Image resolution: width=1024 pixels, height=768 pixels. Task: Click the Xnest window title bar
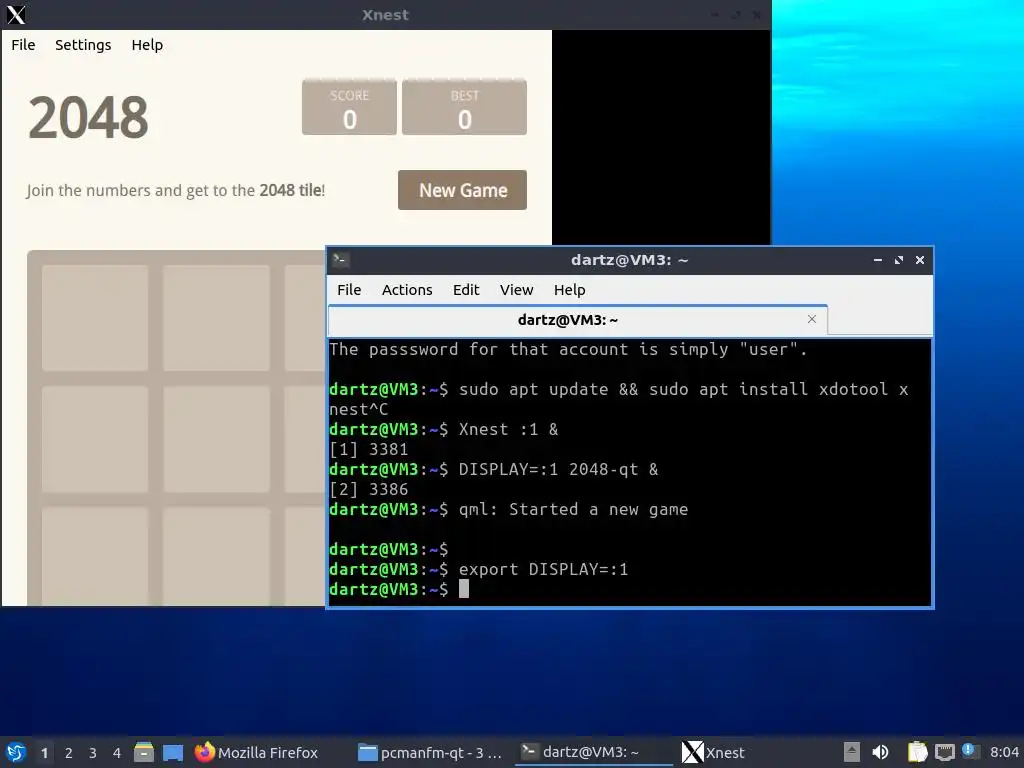[385, 14]
